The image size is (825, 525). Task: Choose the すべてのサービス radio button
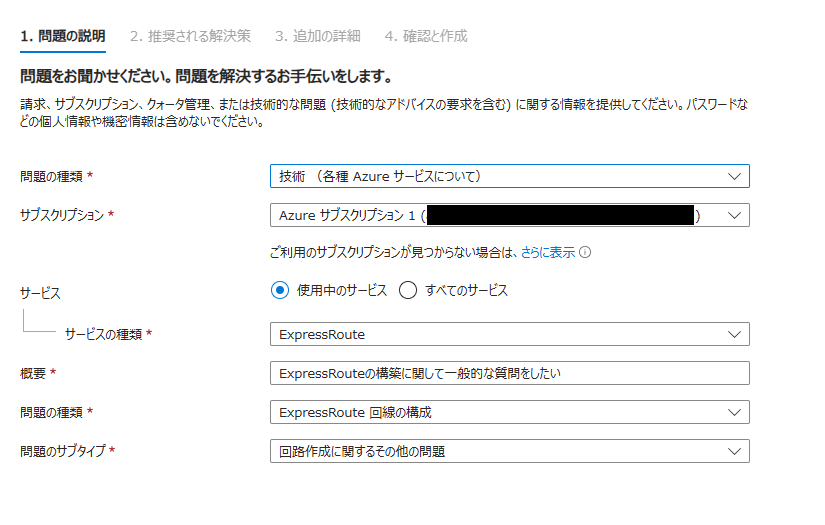(x=408, y=290)
